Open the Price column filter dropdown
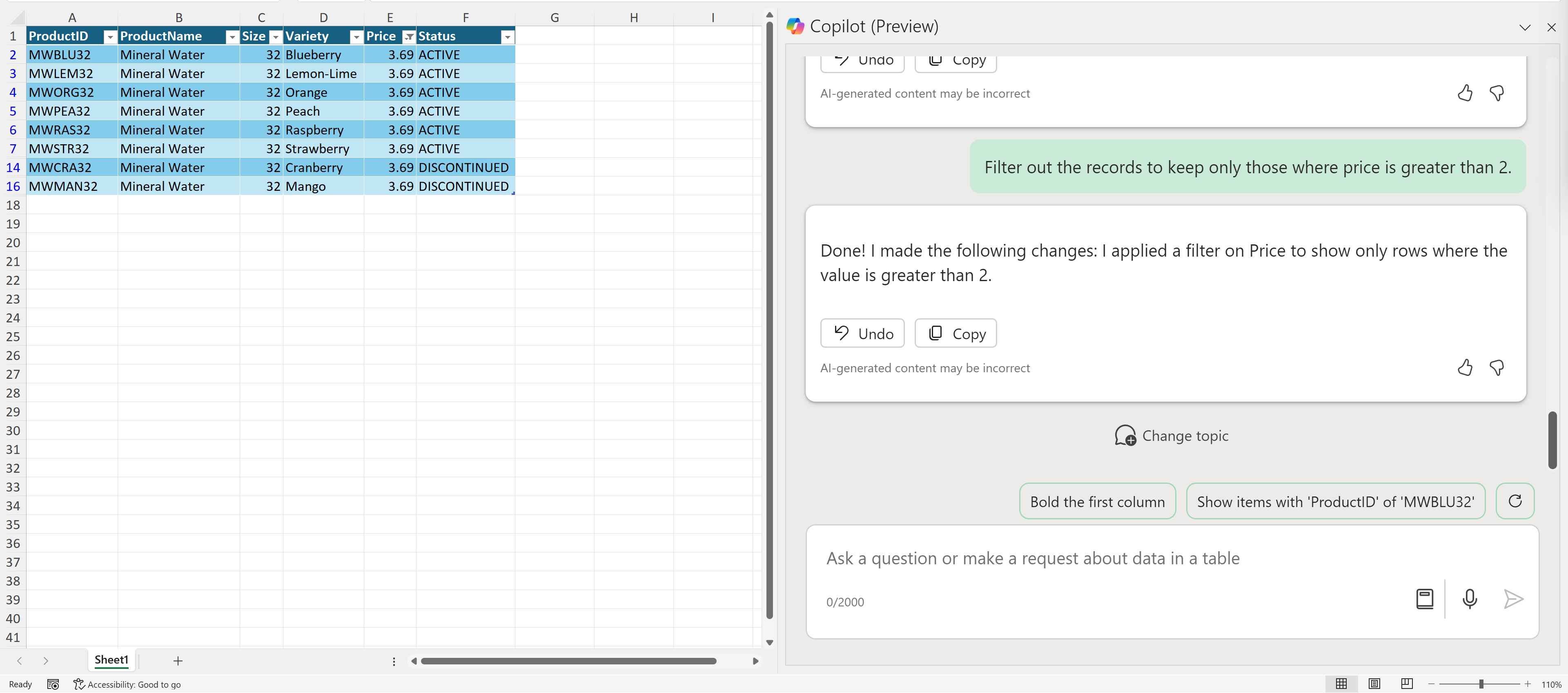Image resolution: width=1568 pixels, height=693 pixels. (x=409, y=37)
